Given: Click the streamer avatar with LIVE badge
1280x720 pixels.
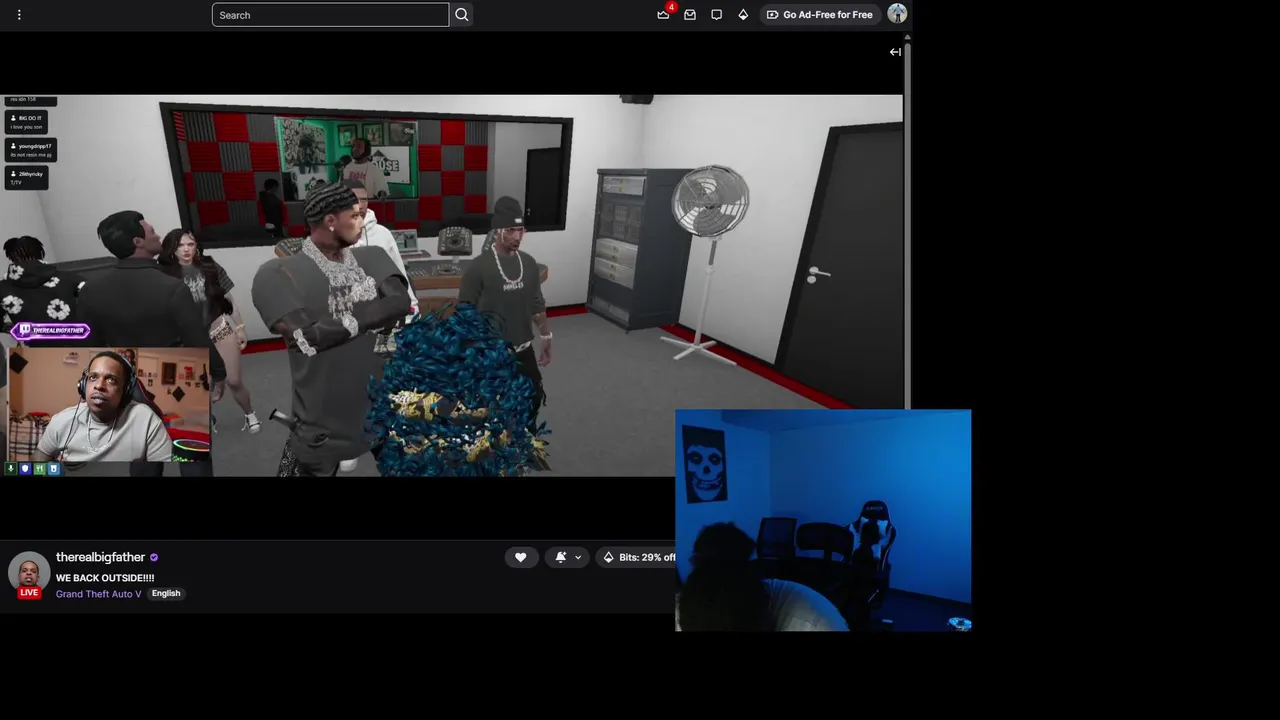Looking at the screenshot, I should point(29,575).
